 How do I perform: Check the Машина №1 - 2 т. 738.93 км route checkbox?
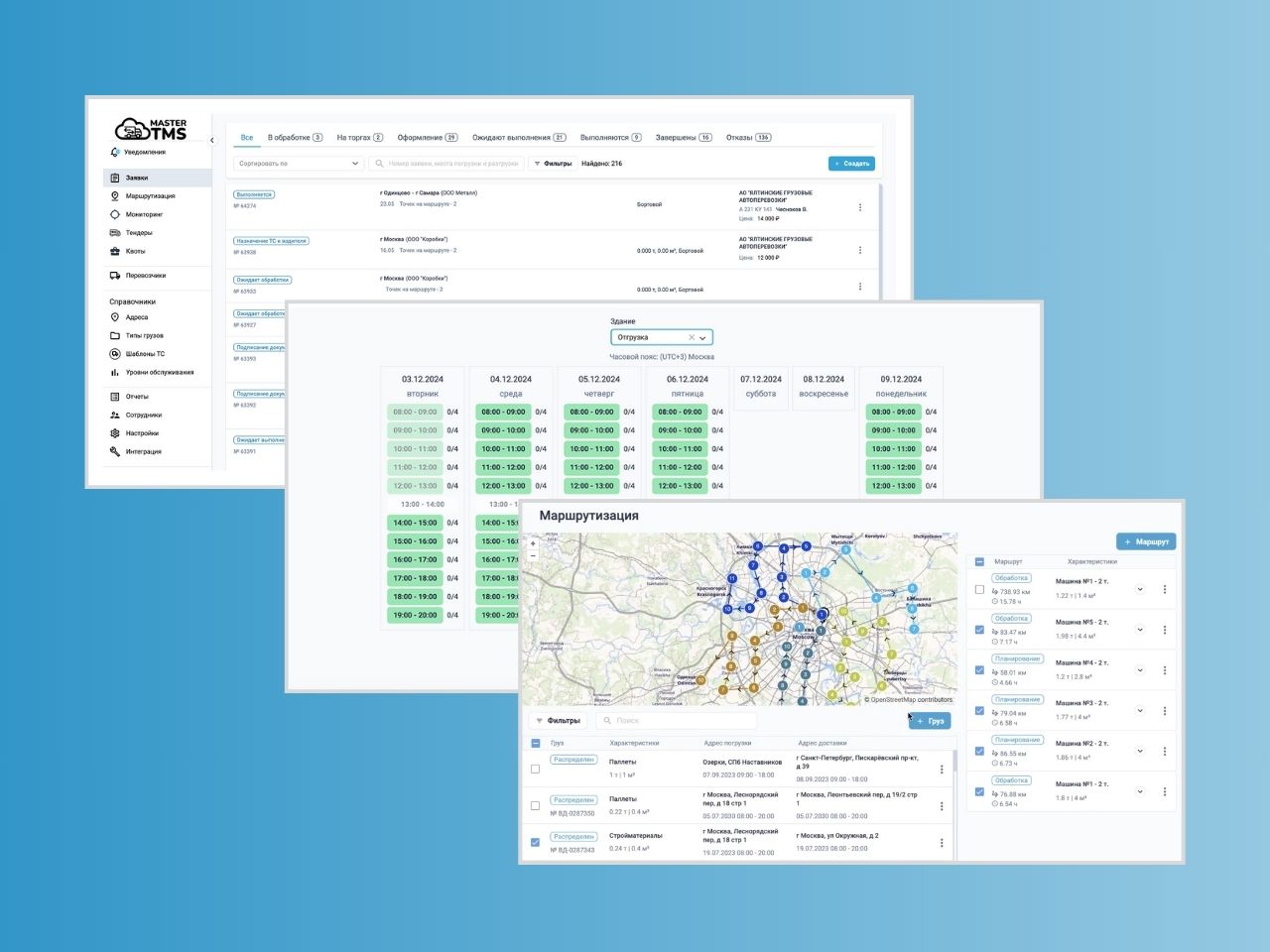click(x=980, y=589)
